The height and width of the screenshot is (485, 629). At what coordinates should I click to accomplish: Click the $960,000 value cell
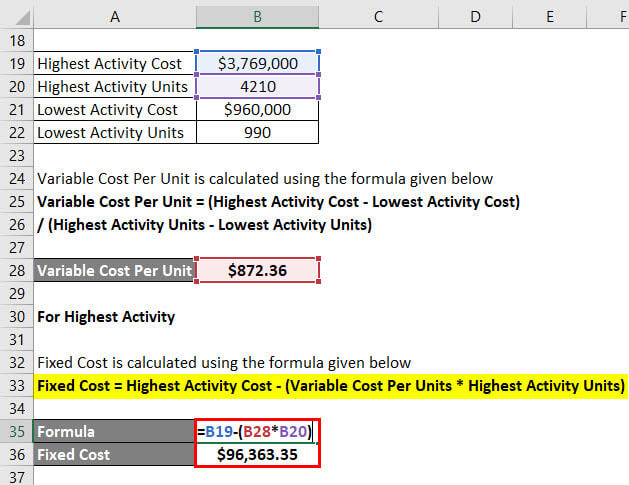point(258,109)
